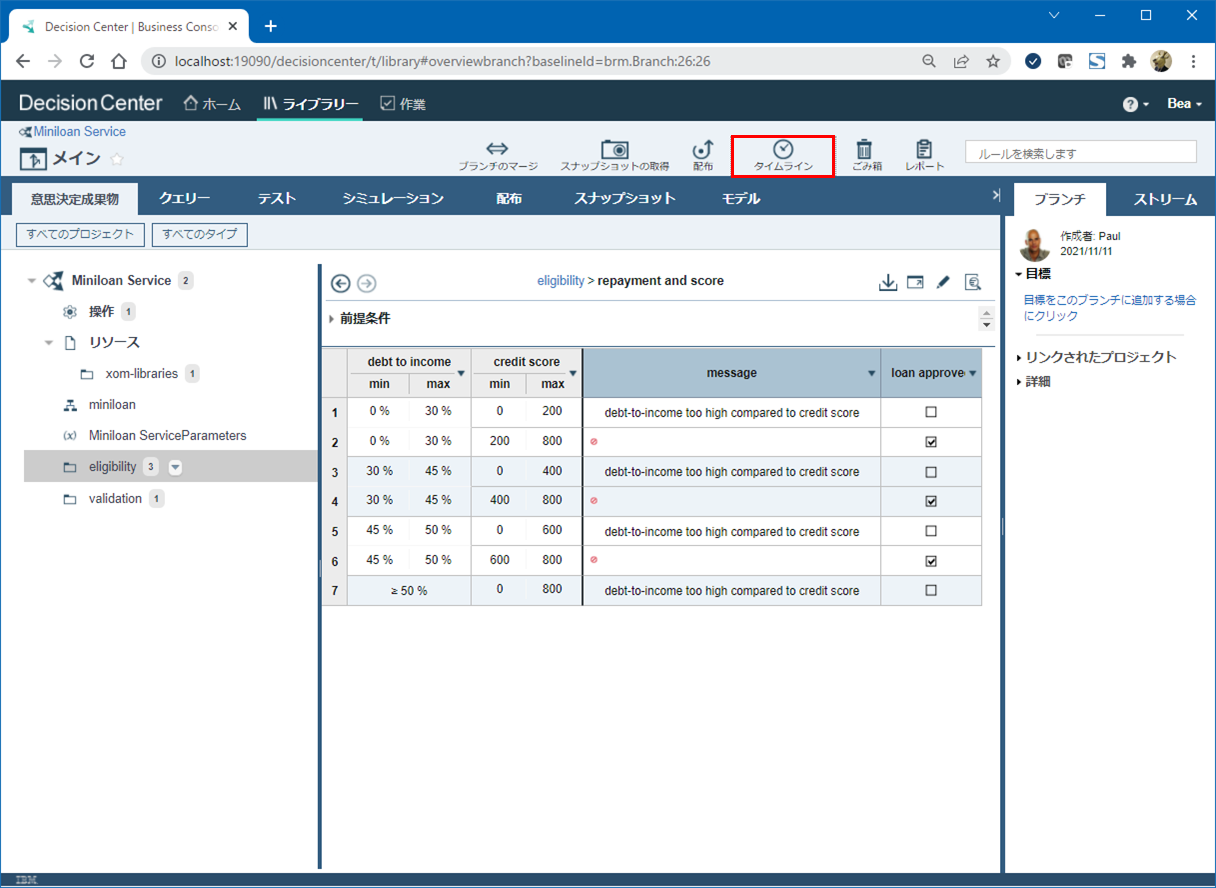1216x888 pixels.
Task: Bookmark this page with the star icon
Action: click(x=993, y=61)
